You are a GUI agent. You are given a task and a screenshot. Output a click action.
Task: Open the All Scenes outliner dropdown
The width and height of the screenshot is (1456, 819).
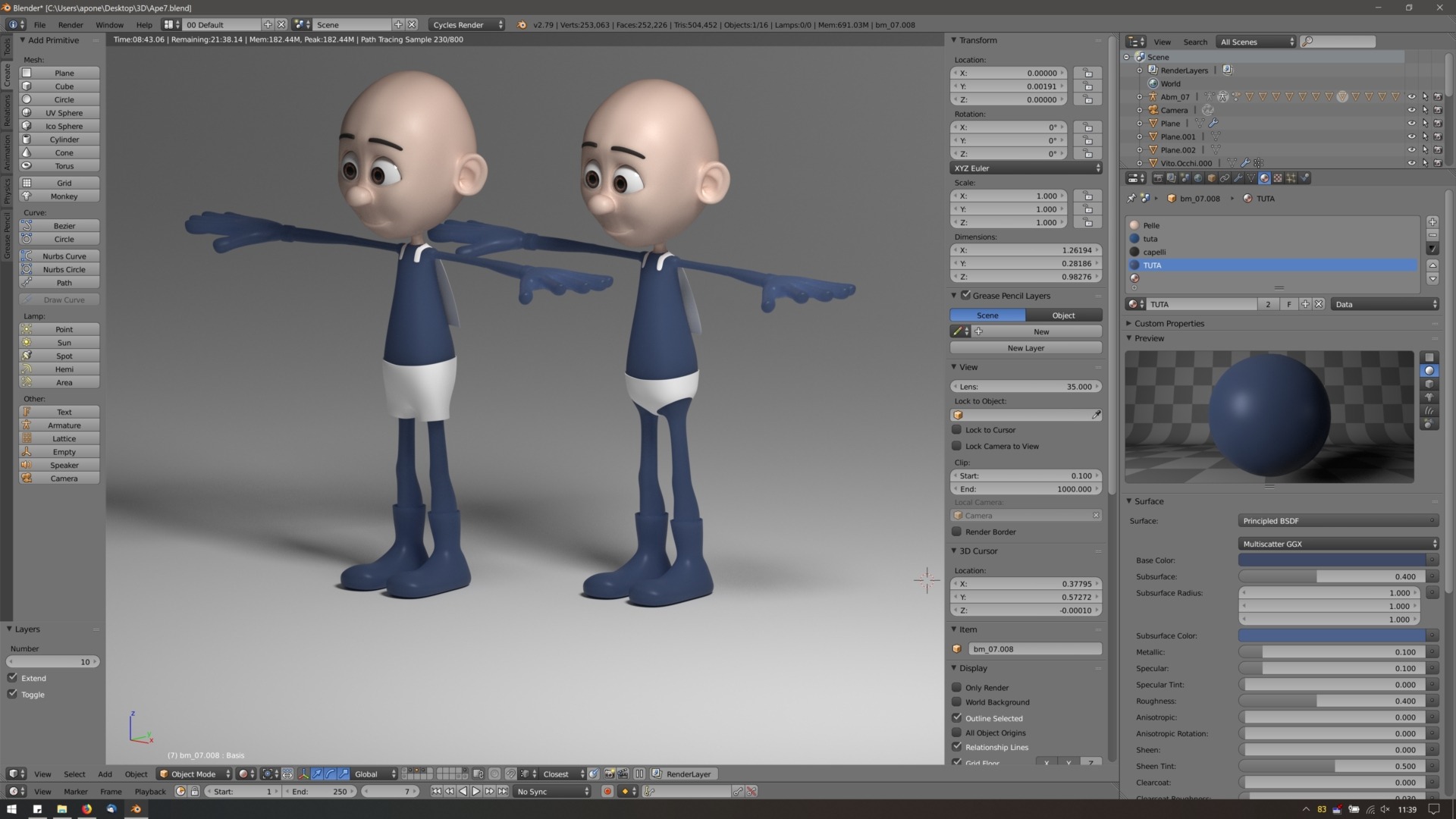pos(1256,42)
